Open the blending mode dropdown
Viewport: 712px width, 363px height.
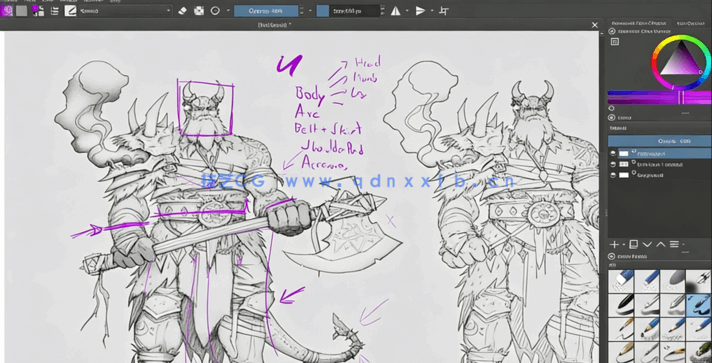point(125,11)
